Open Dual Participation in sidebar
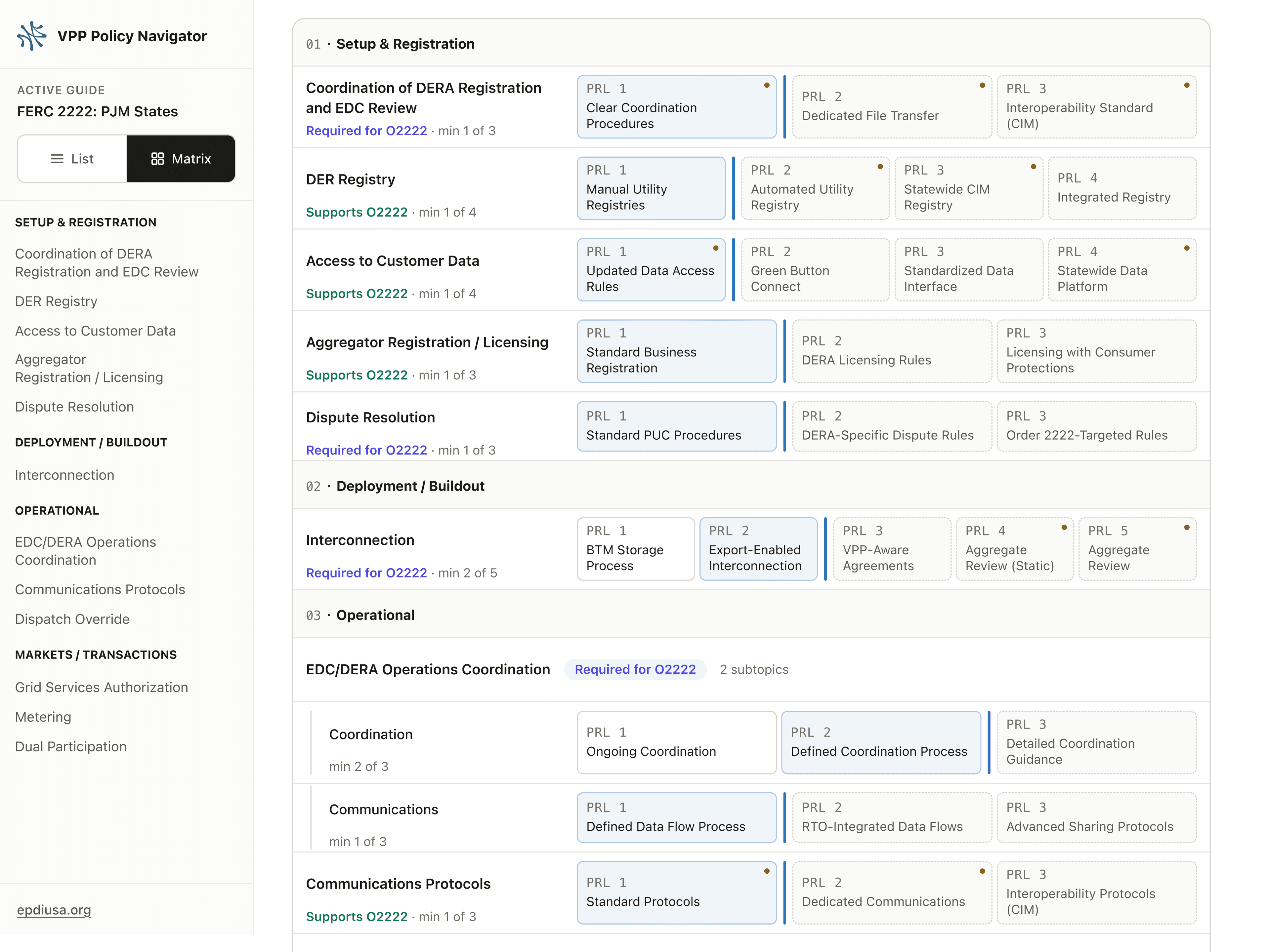Screen dimensions: 1270x952 pos(71,747)
